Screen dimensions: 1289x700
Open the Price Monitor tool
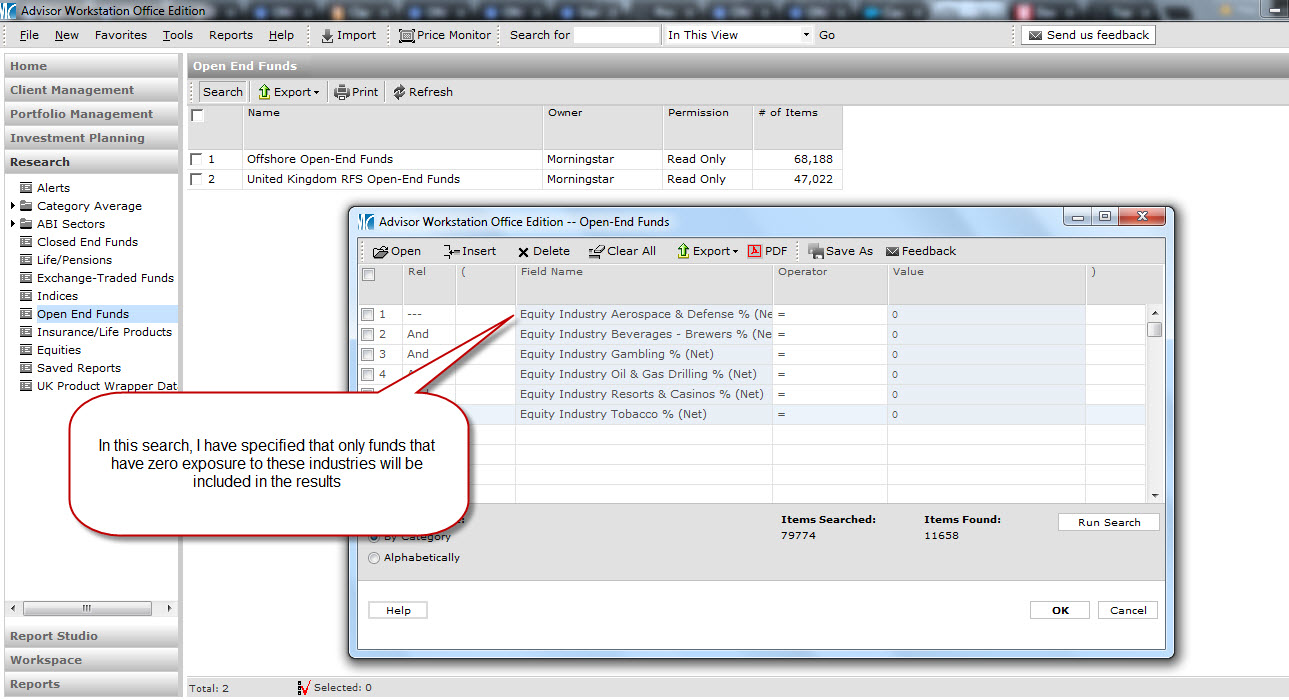(407, 35)
